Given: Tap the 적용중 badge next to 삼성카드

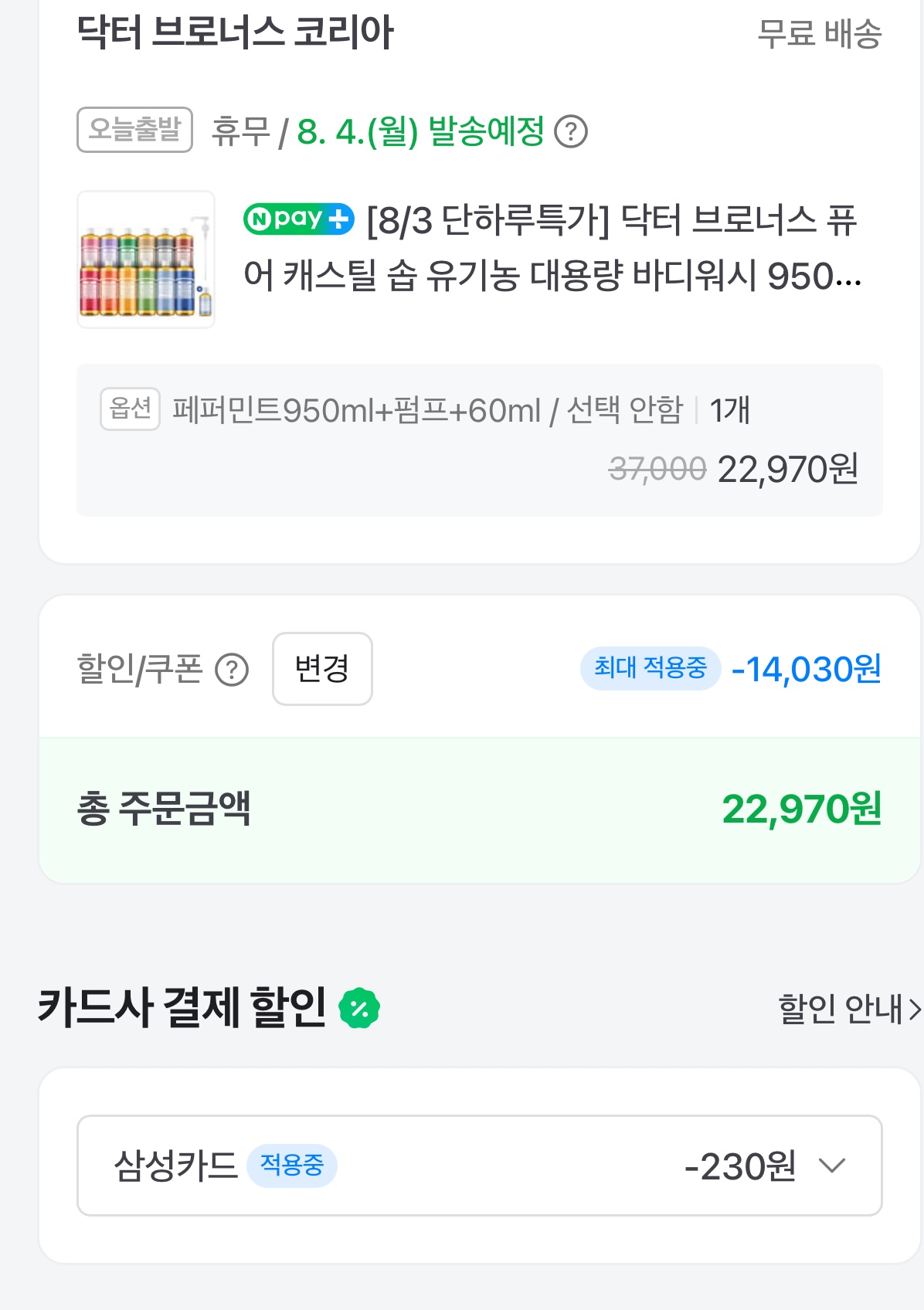Looking at the screenshot, I should click(x=292, y=1165).
